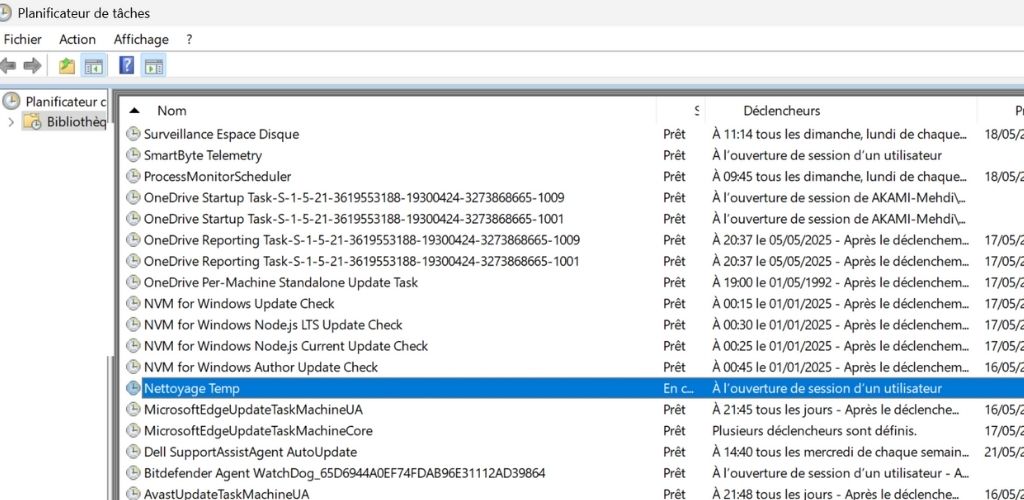Viewport: 1024px width, 500px height.
Task: Toggle the Action pane toolbar button
Action: coord(153,66)
